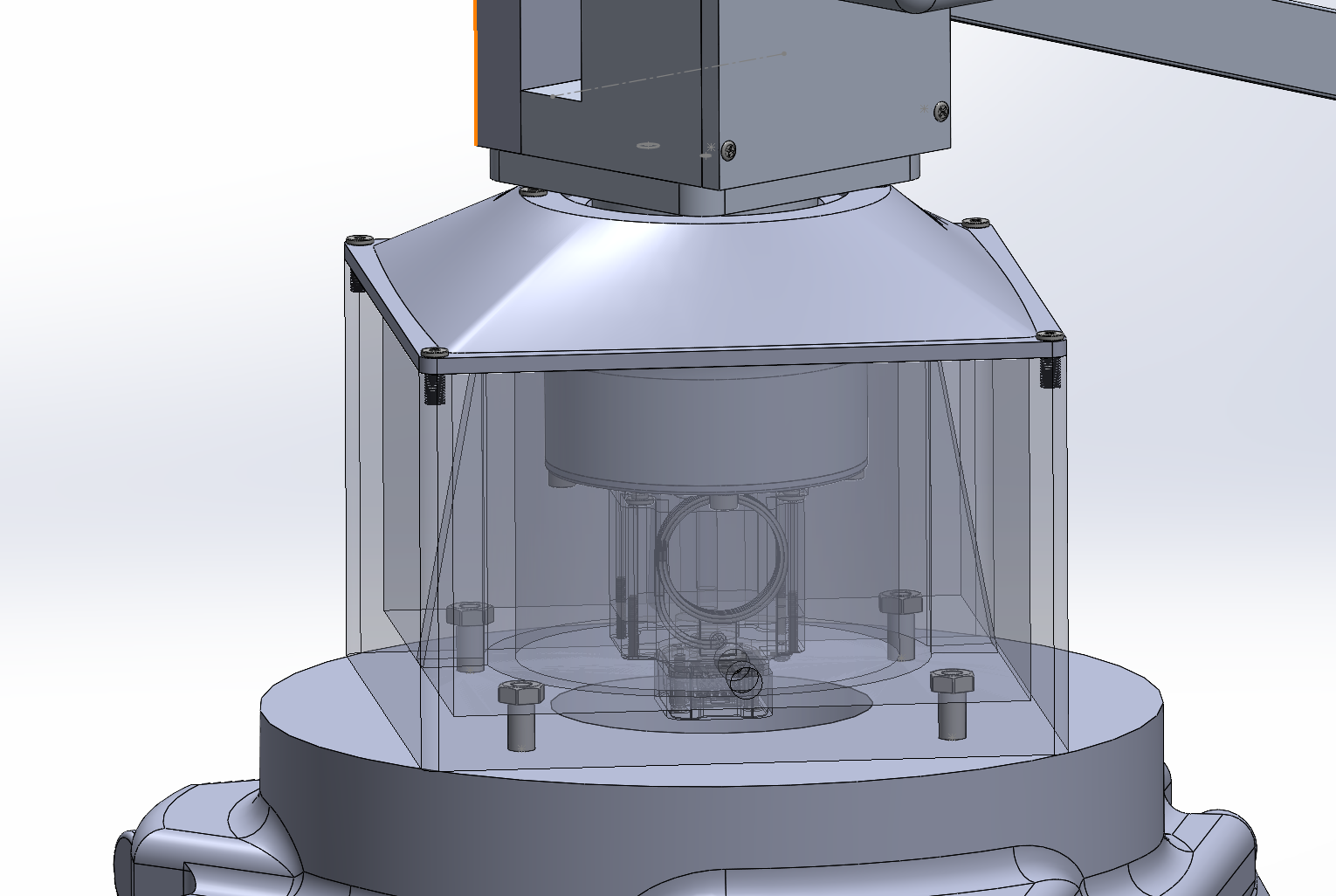Select the cylindrical motor body under the cover

(x=706, y=428)
